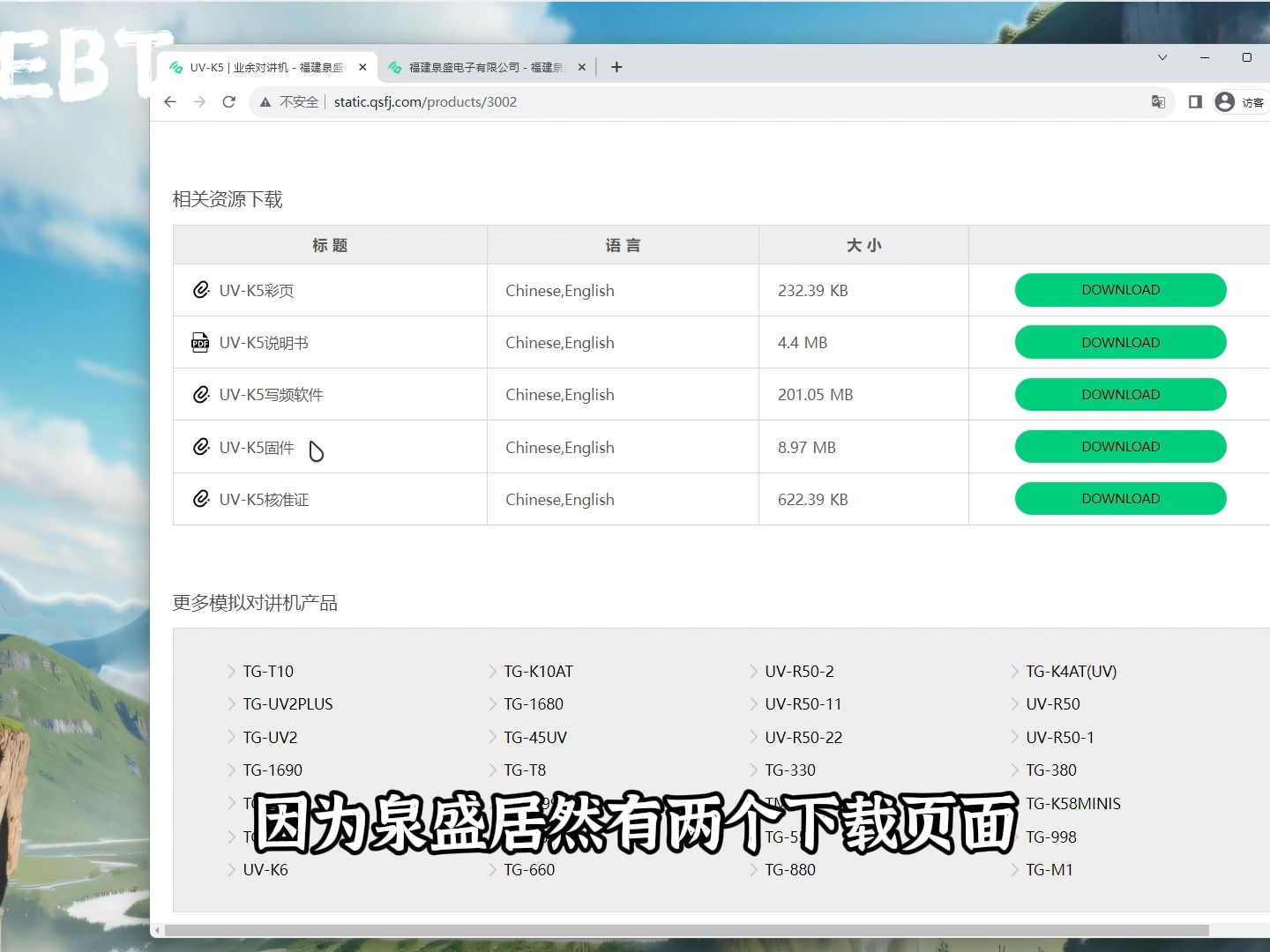The image size is (1270, 952).
Task: Open the TG-T8 product link
Action: click(x=525, y=770)
